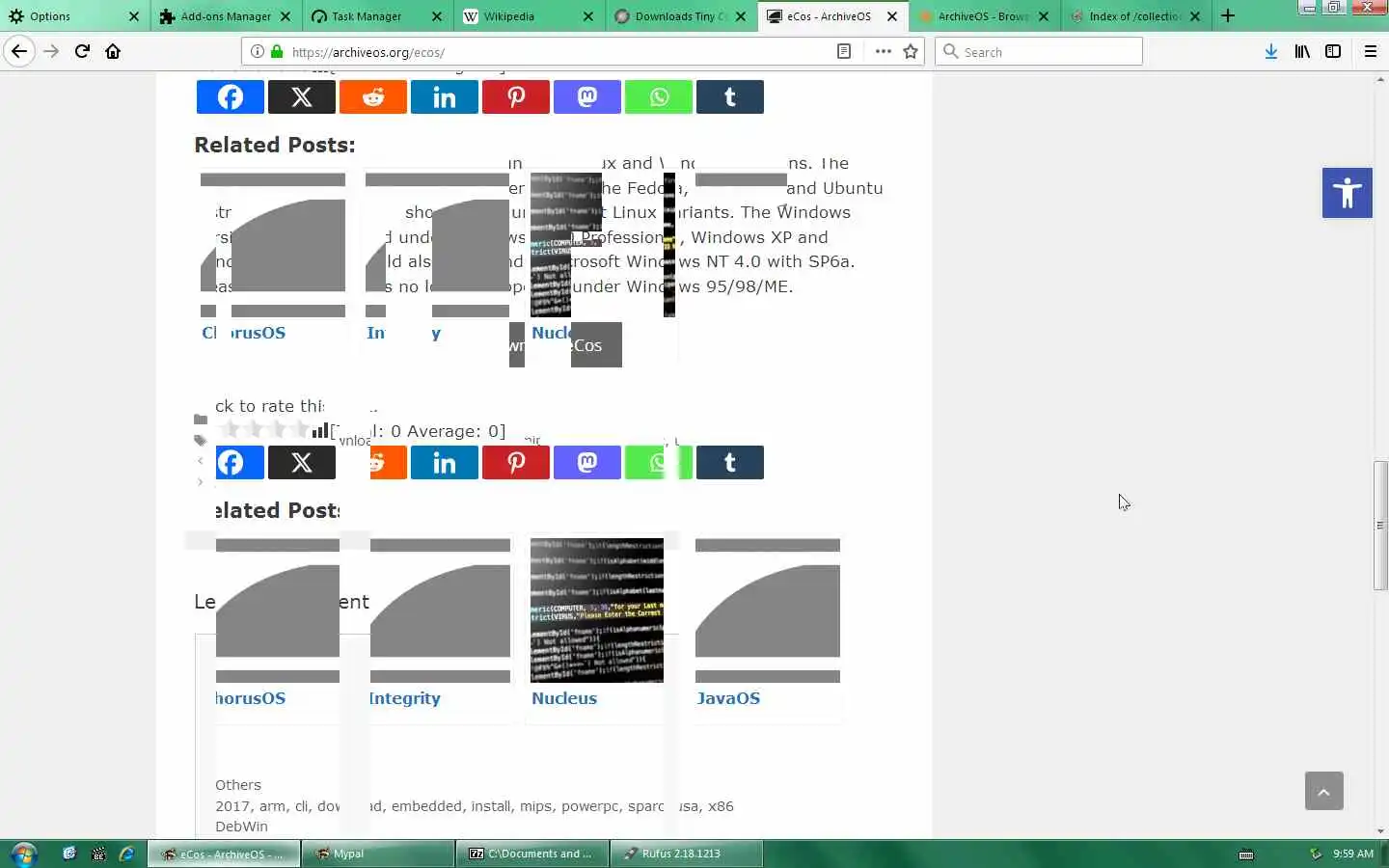Reload the current page

[82, 51]
